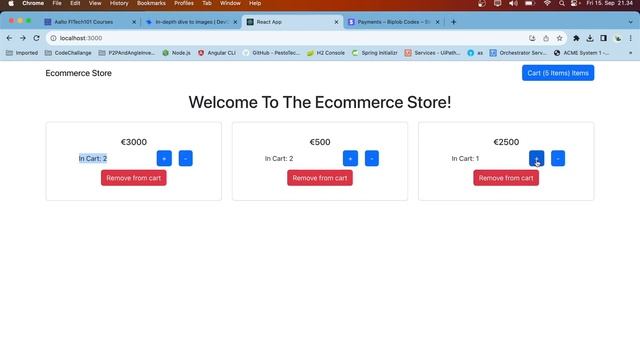Open the Apple menu
The height and width of the screenshot is (360, 640).
[11, 3]
